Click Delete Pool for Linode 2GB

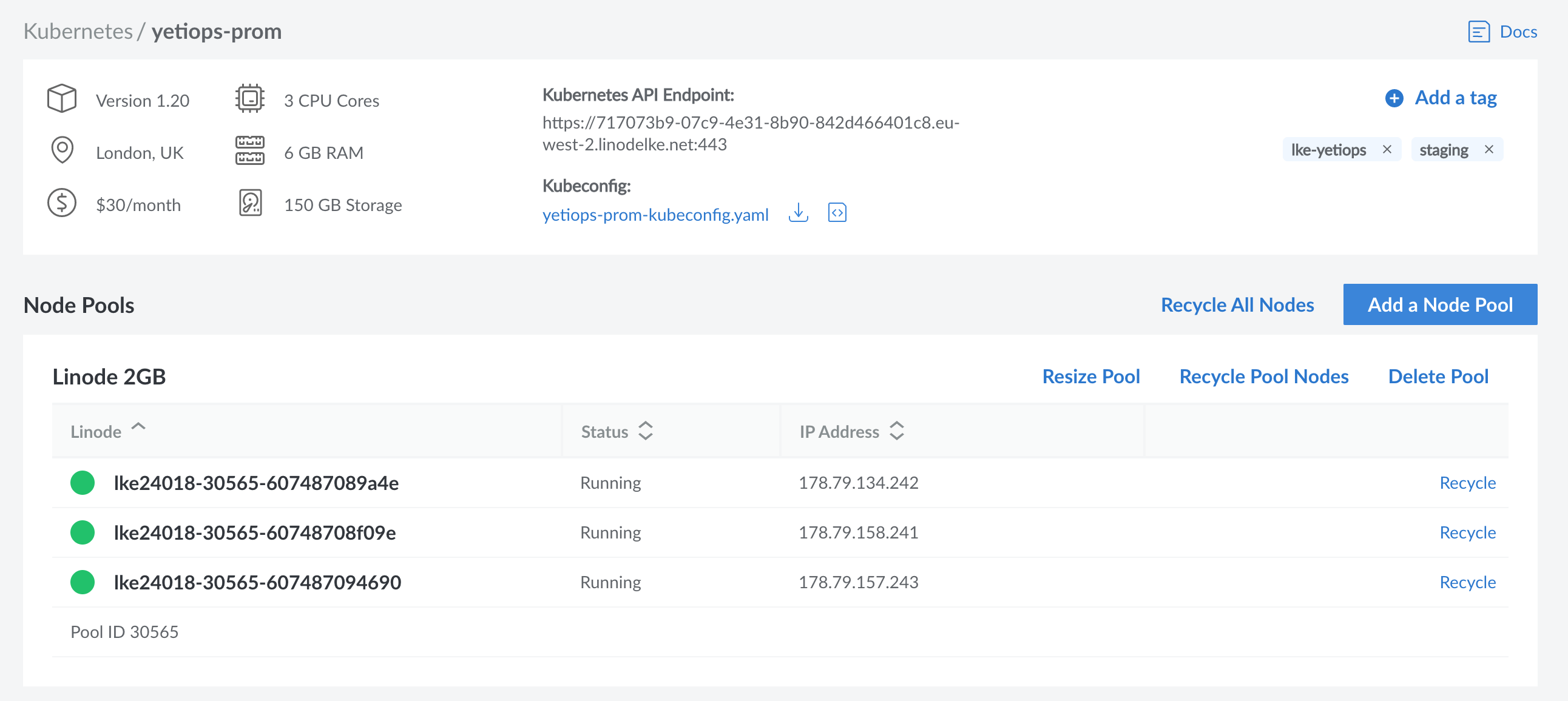coord(1438,376)
